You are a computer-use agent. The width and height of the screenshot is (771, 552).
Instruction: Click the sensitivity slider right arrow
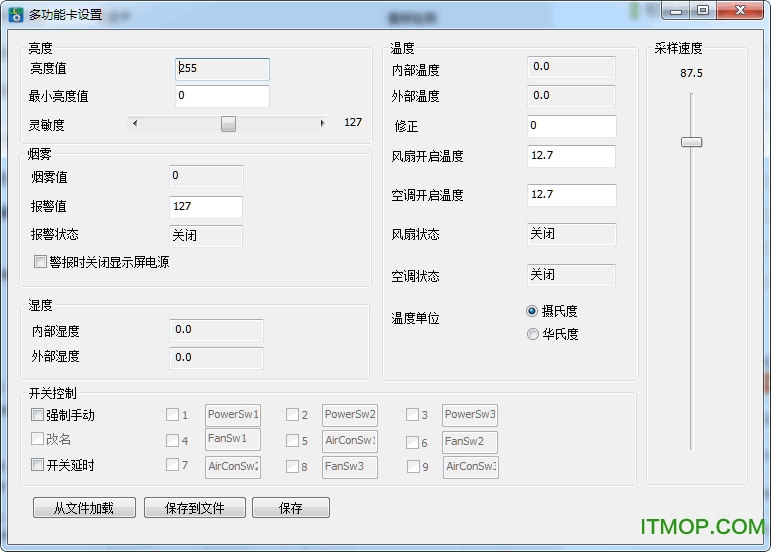[322, 123]
